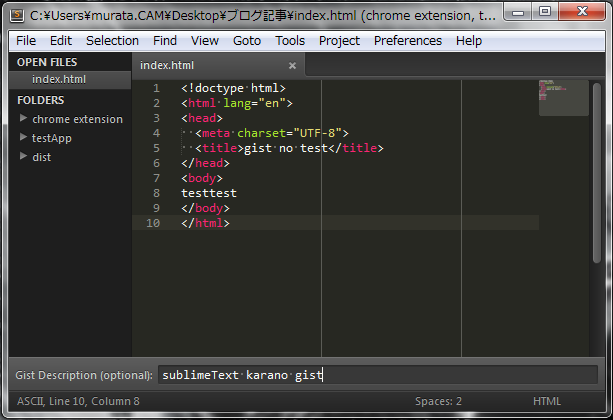This screenshot has width=613, height=420.
Task: Expand the testApp folder arrow
Action: pyautogui.click(x=23, y=137)
